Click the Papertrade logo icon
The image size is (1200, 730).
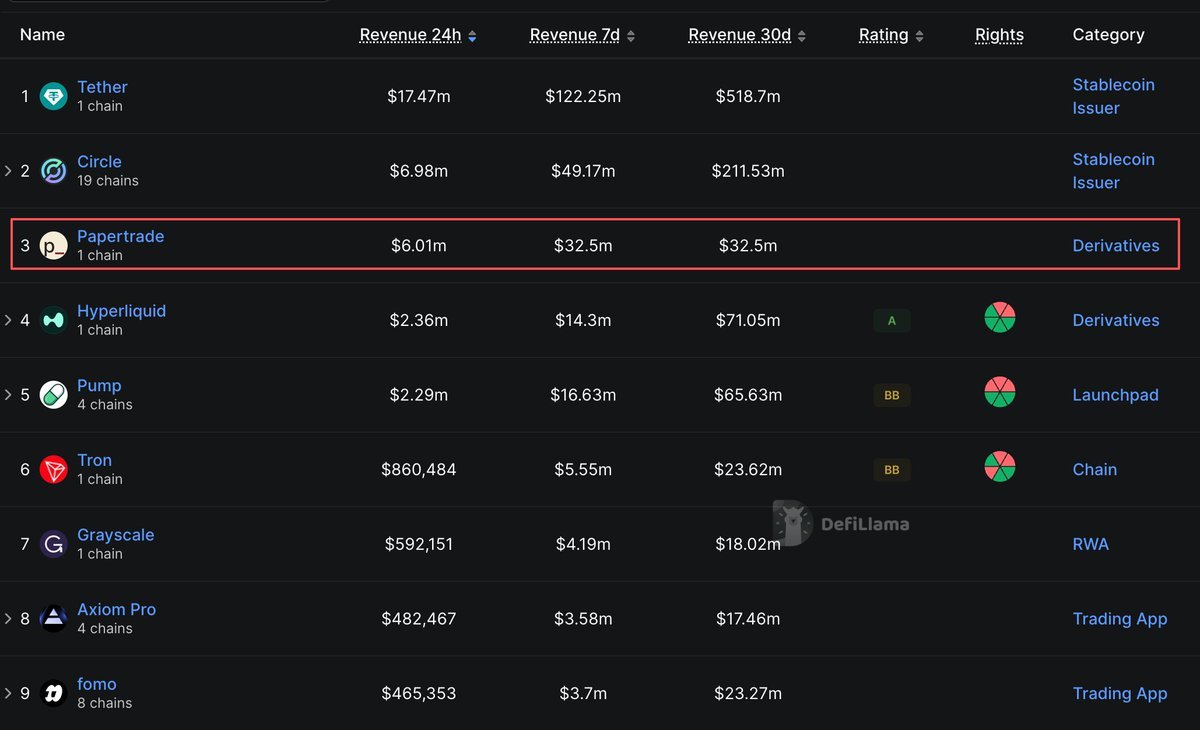pyautogui.click(x=53, y=245)
